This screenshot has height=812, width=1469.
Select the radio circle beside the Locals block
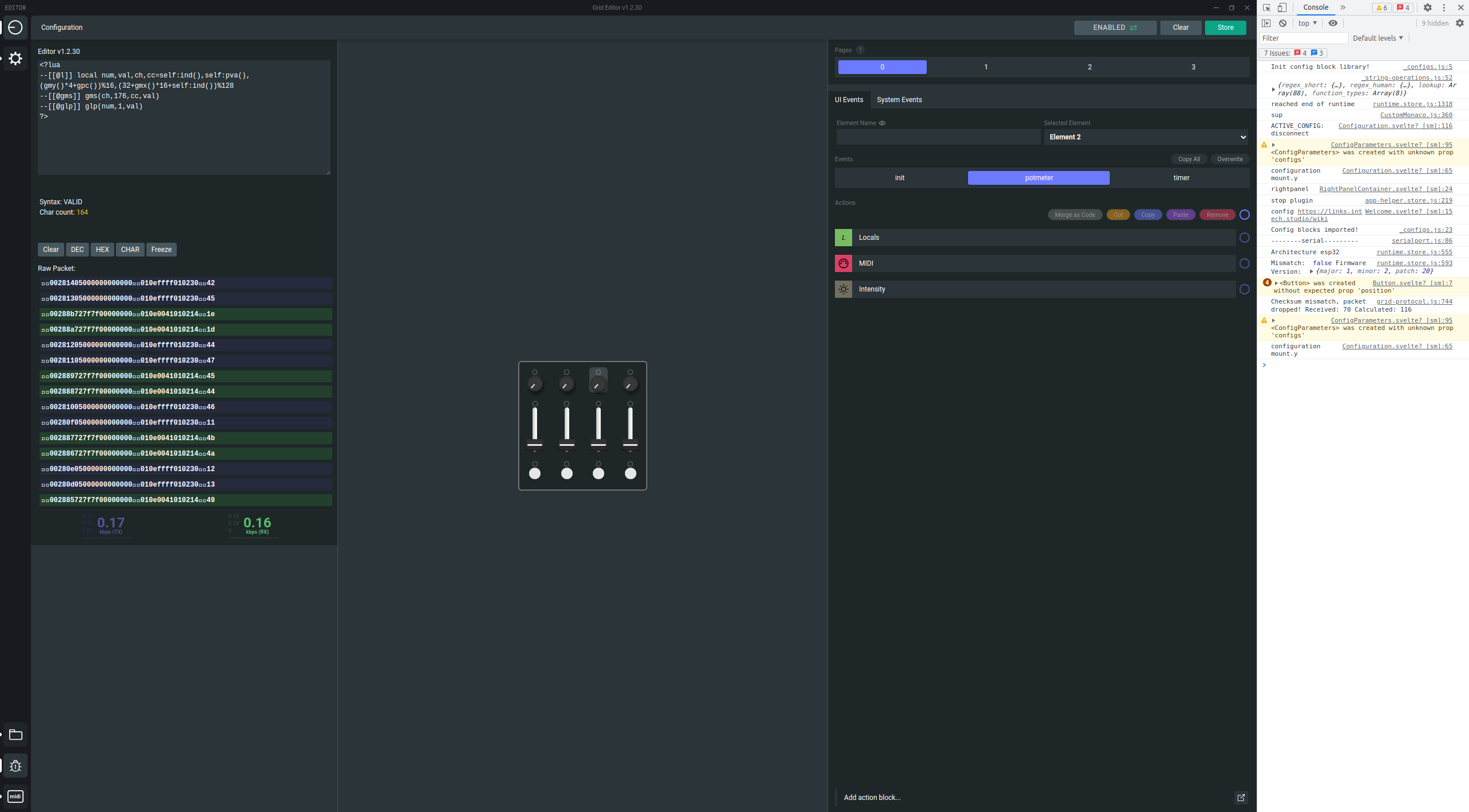(x=1245, y=238)
